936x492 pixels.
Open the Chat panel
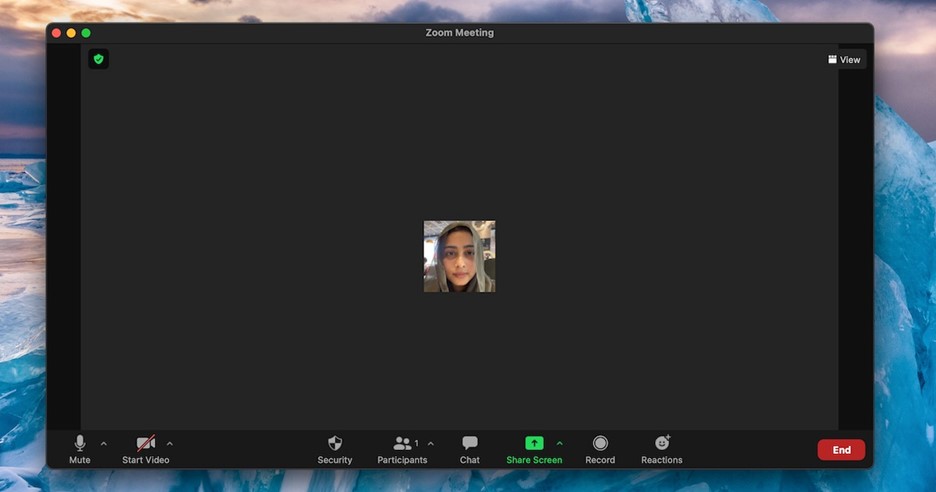click(470, 450)
